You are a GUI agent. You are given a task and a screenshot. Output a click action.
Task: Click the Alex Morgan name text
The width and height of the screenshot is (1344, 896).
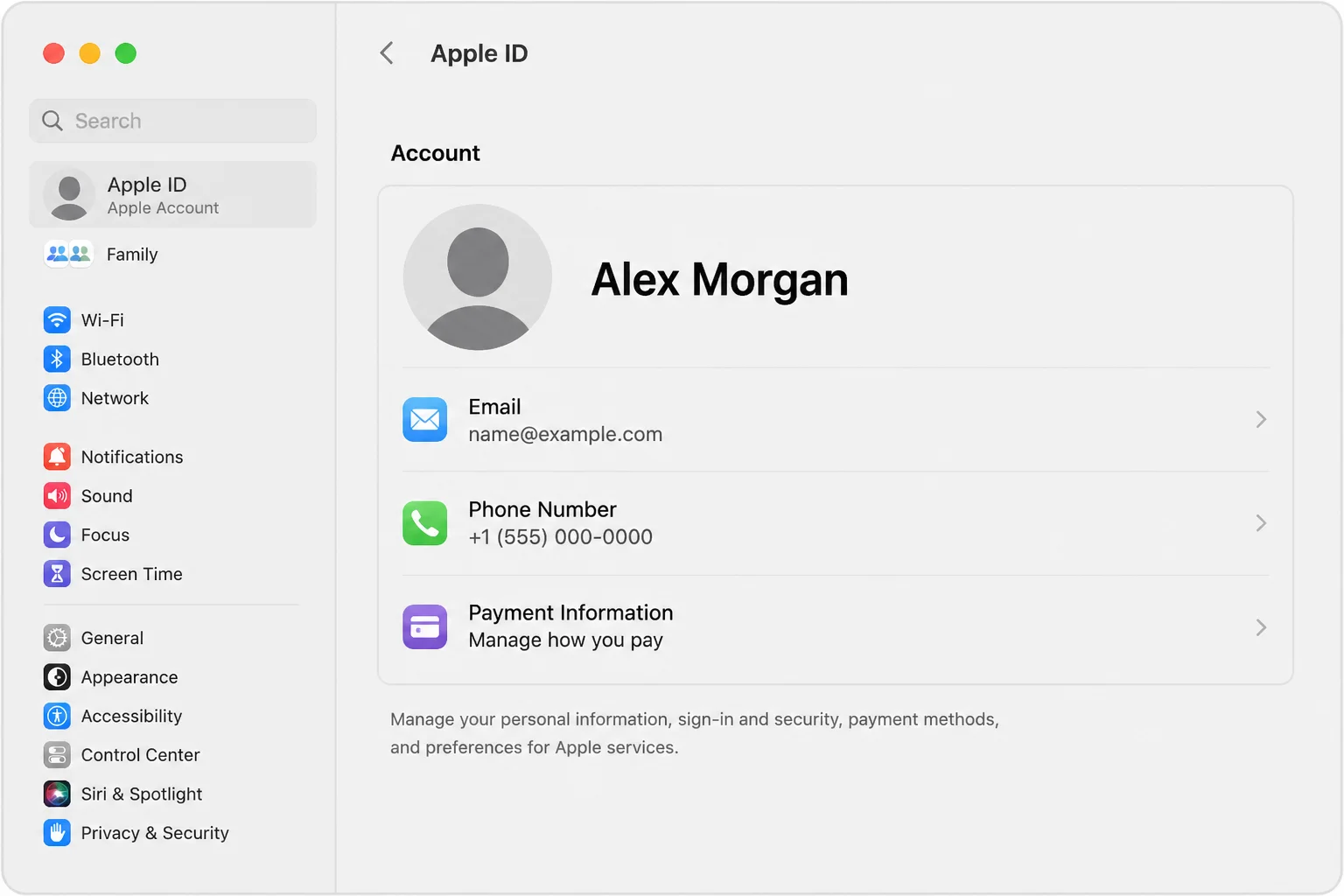719,280
